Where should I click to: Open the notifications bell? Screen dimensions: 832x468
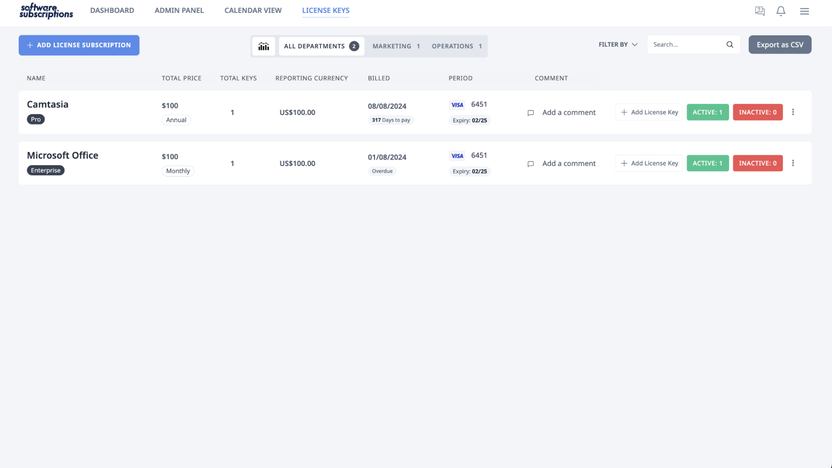[781, 11]
